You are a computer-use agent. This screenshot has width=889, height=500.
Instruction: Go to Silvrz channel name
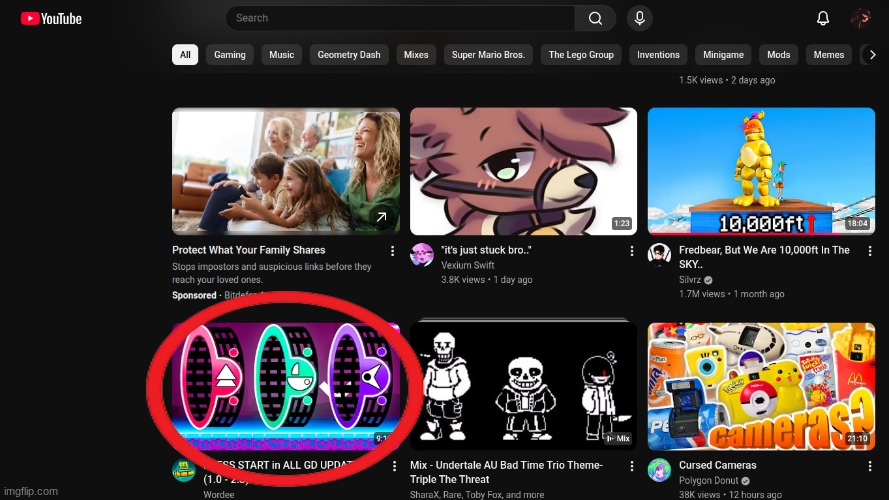[690, 280]
